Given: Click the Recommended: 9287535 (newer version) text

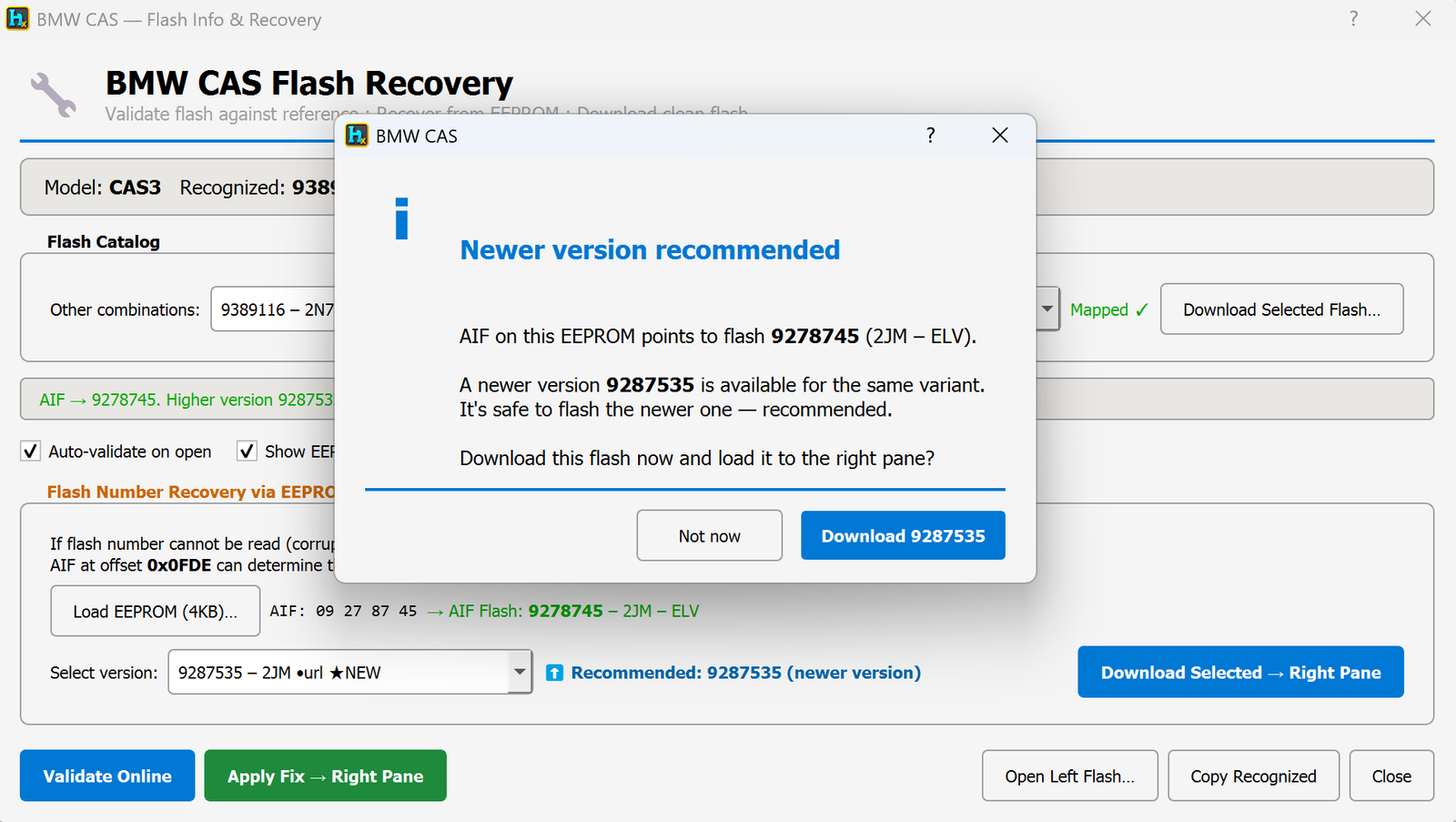Looking at the screenshot, I should [745, 673].
